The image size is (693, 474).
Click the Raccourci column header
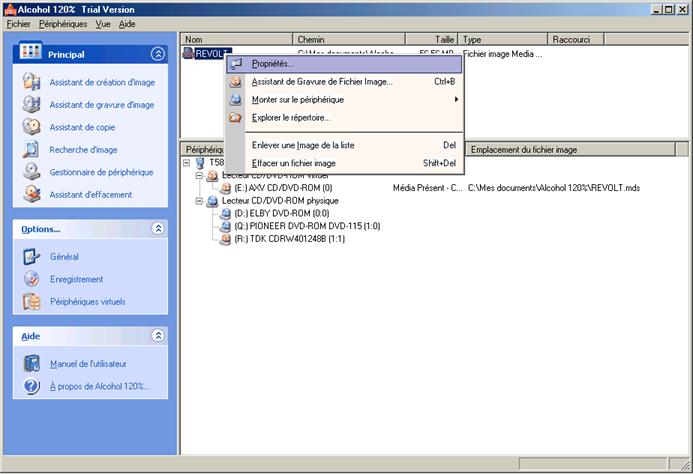(x=576, y=39)
